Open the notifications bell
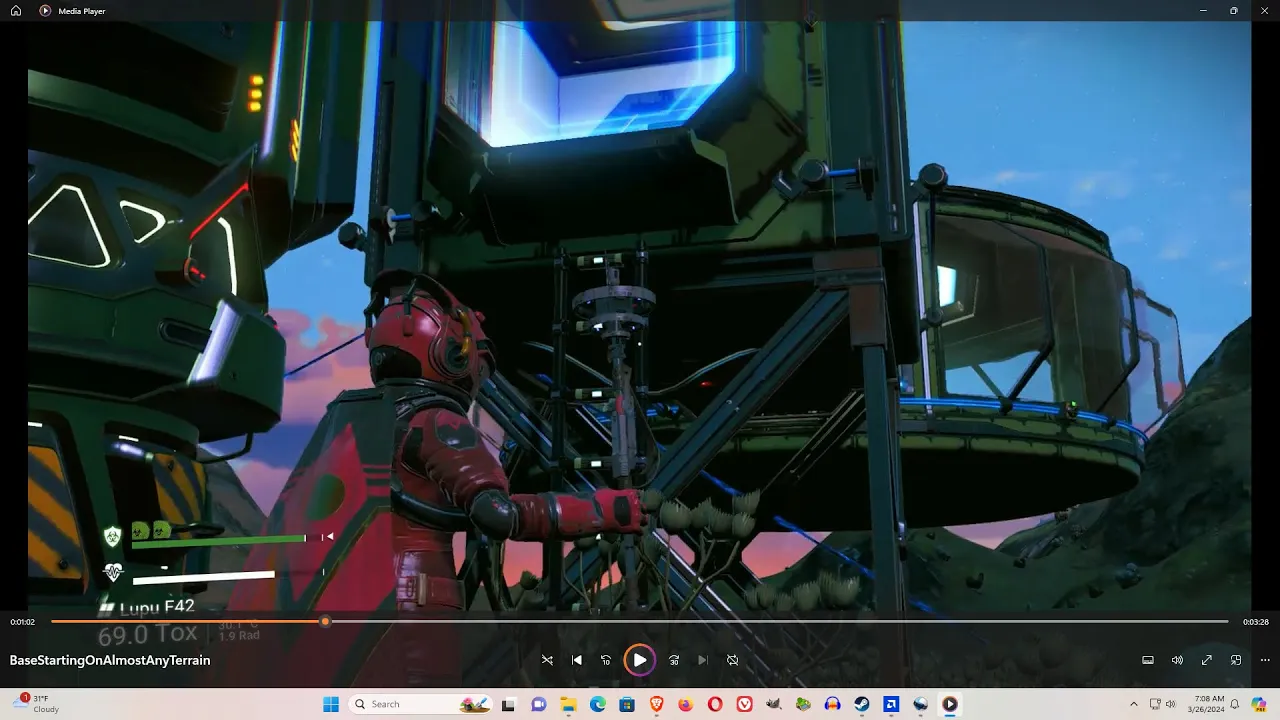The image size is (1280, 720). click(x=1235, y=704)
